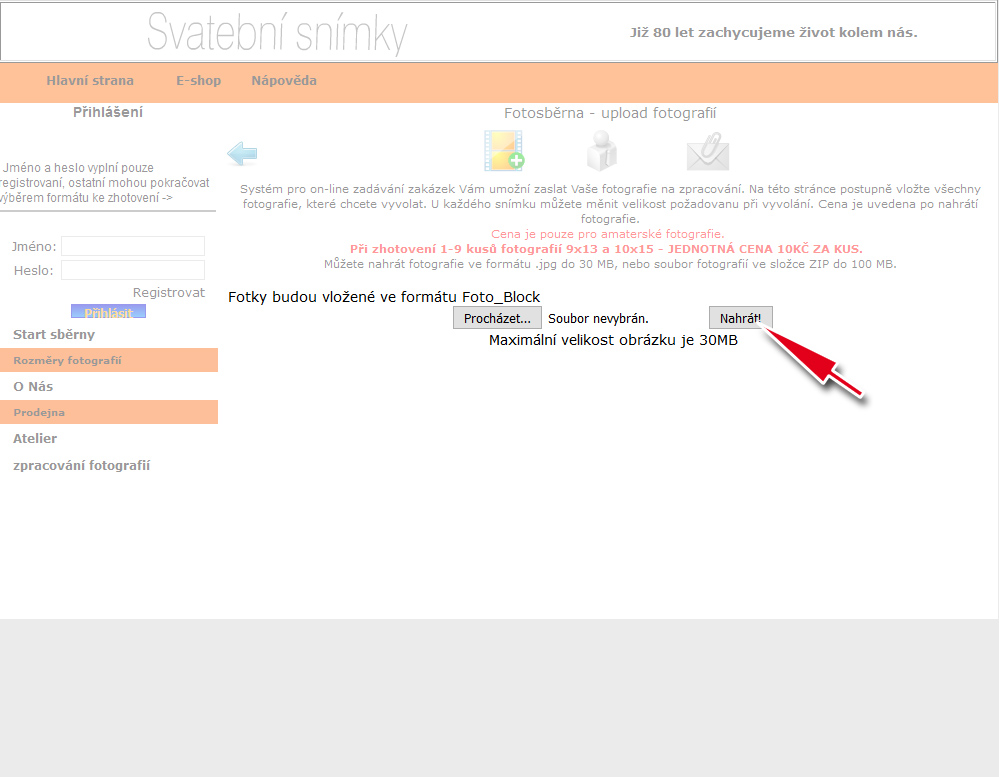
Task: Follow the Registrovat link
Action: (168, 293)
